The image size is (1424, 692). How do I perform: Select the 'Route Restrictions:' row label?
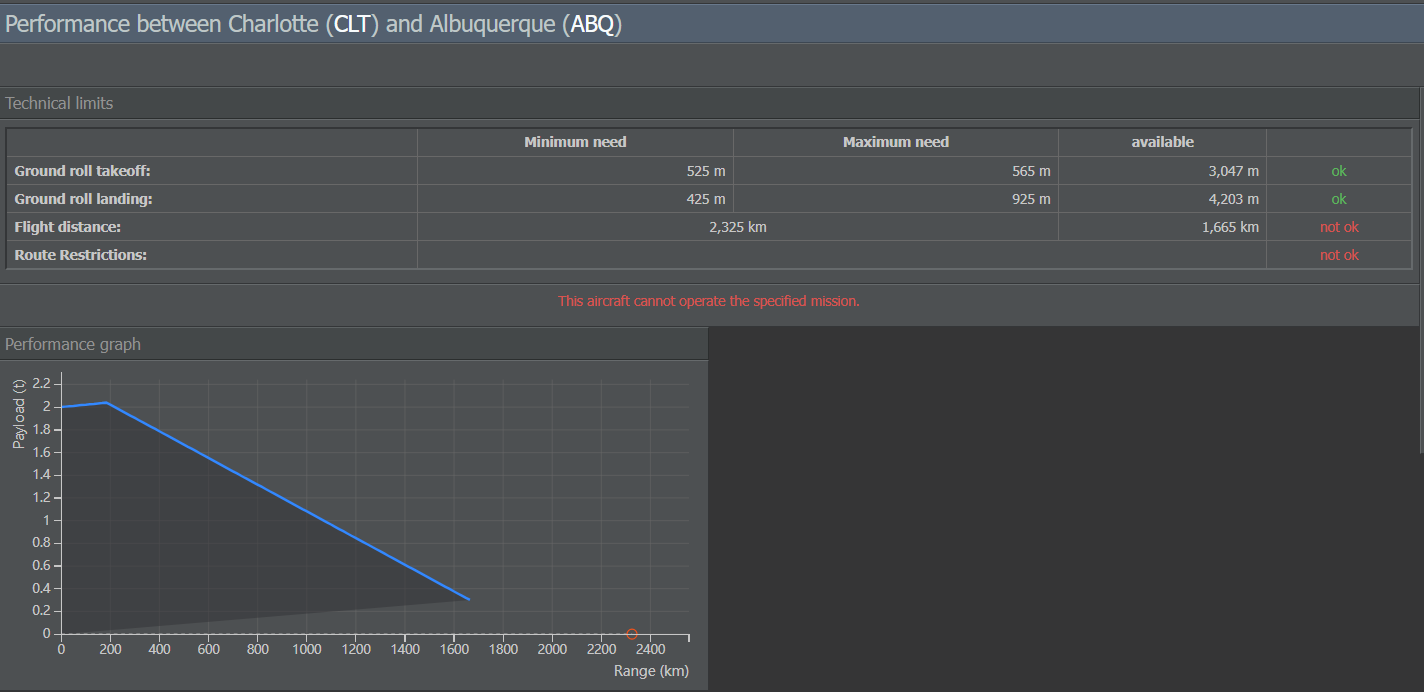coord(80,255)
